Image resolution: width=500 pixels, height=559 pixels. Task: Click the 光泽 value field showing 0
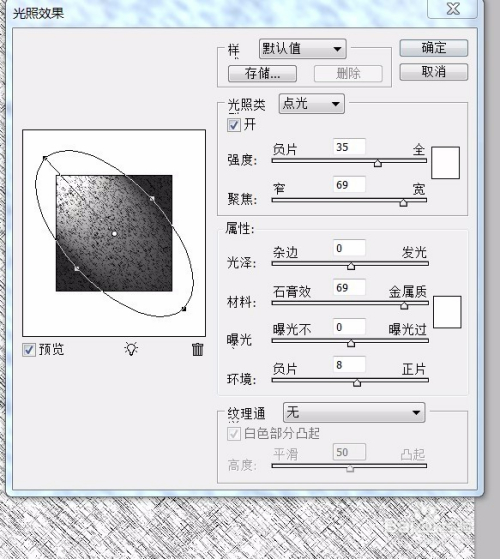coord(349,248)
